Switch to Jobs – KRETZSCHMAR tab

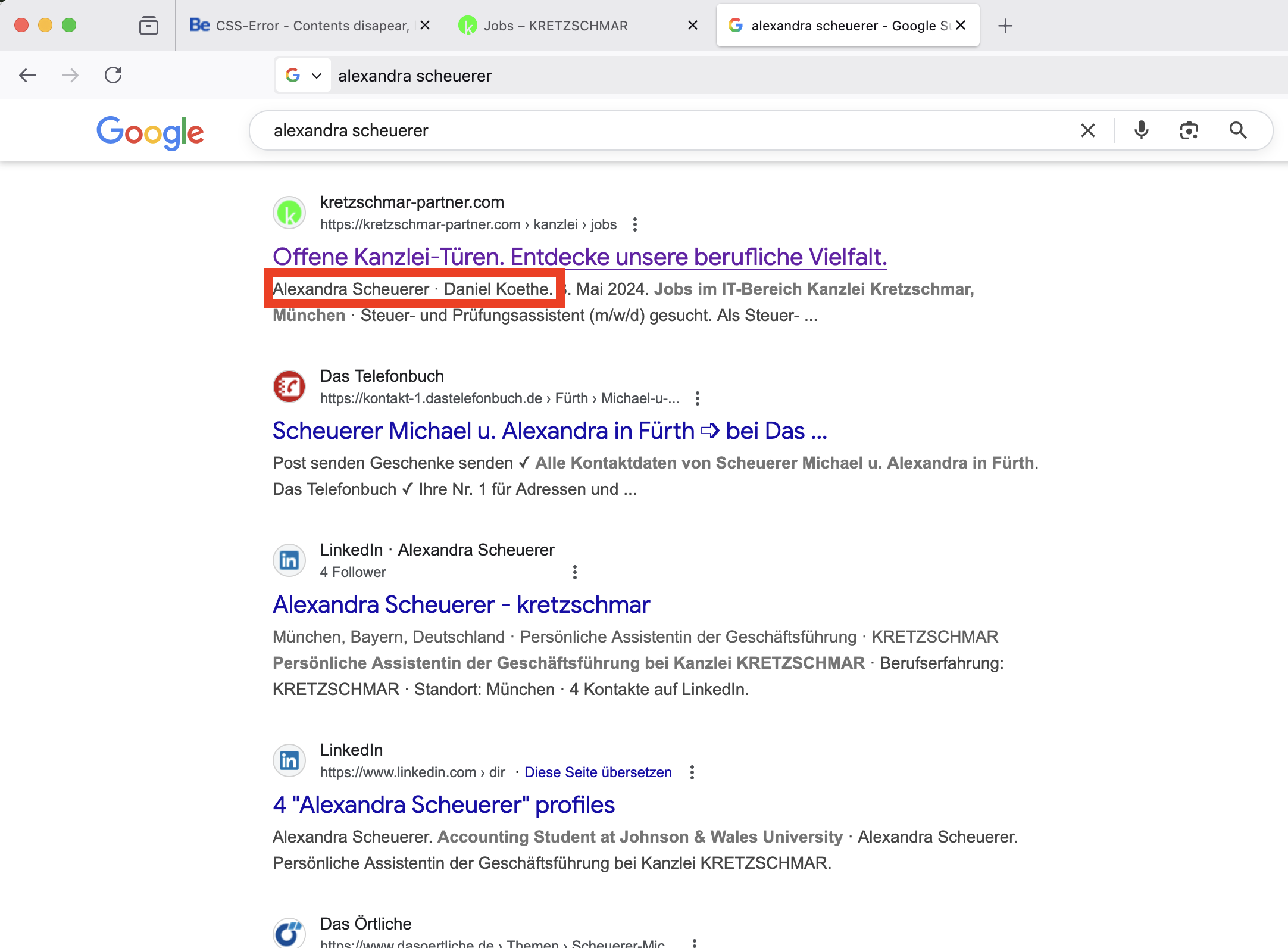[555, 26]
